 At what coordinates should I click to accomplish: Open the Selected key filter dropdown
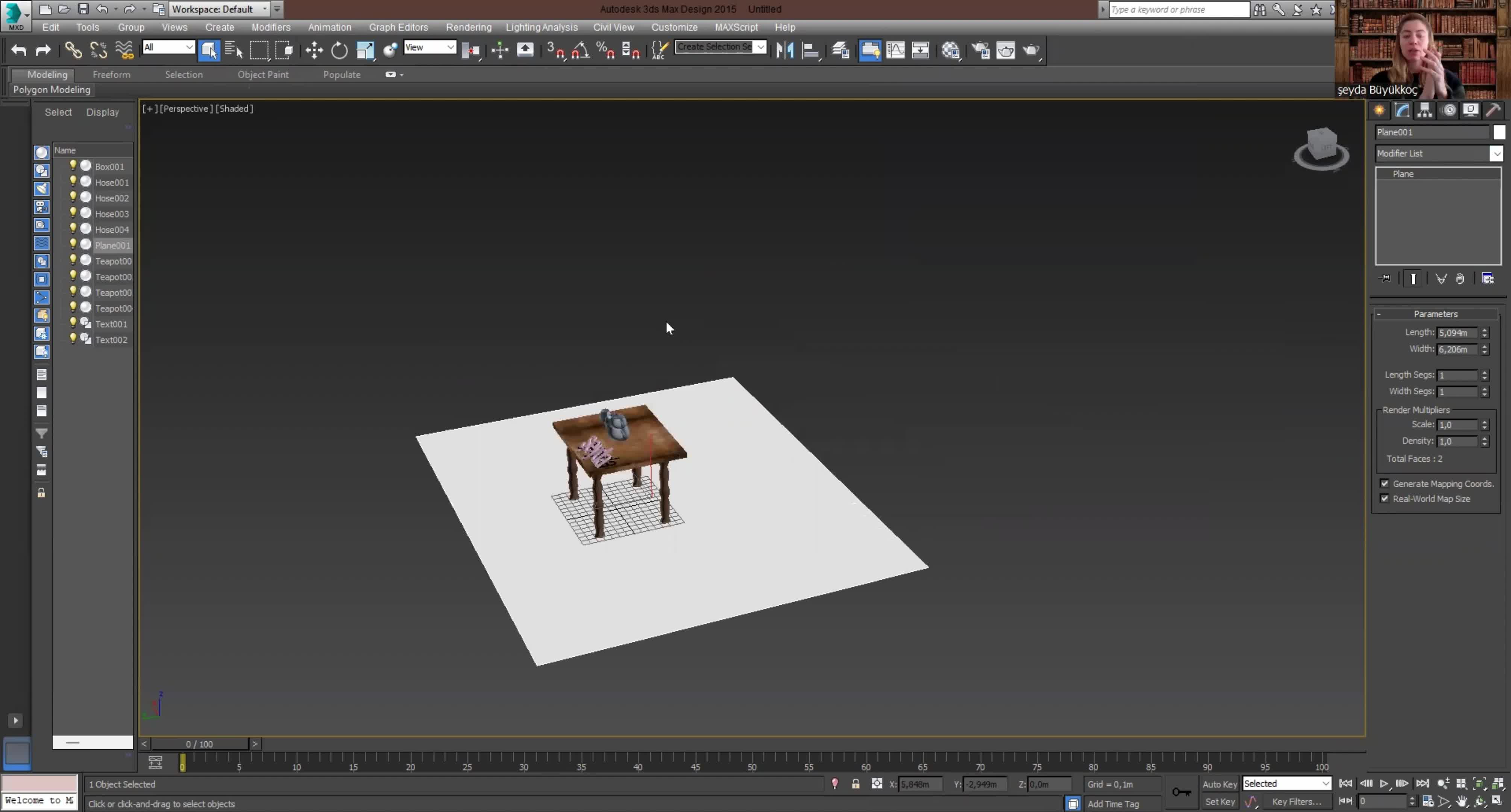tap(1286, 784)
